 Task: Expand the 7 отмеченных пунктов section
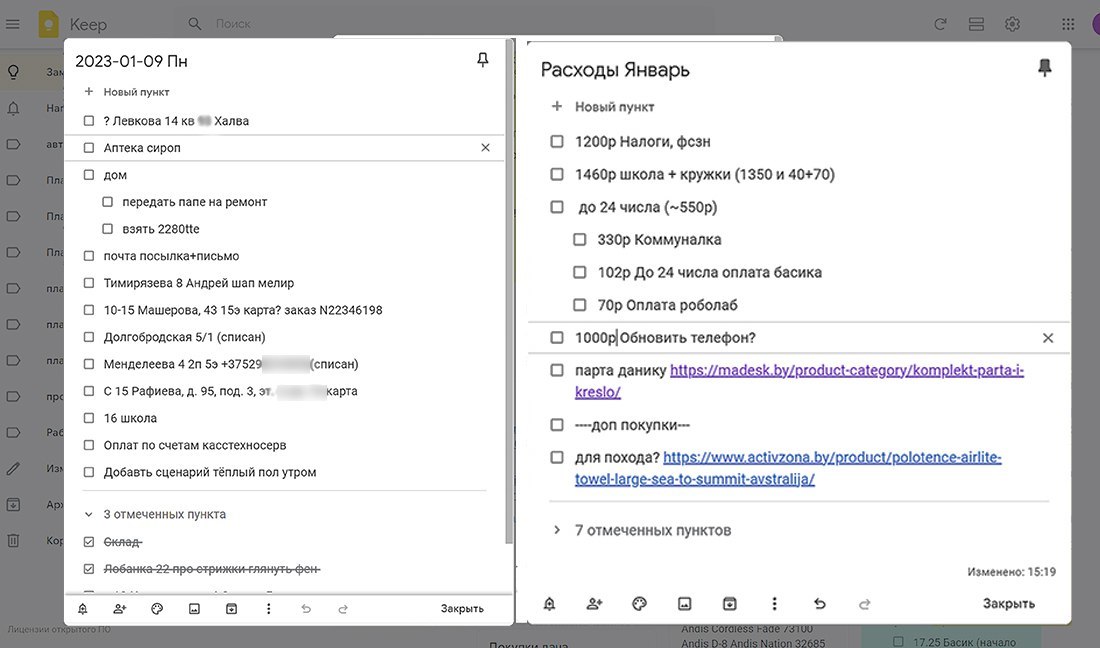click(x=557, y=530)
